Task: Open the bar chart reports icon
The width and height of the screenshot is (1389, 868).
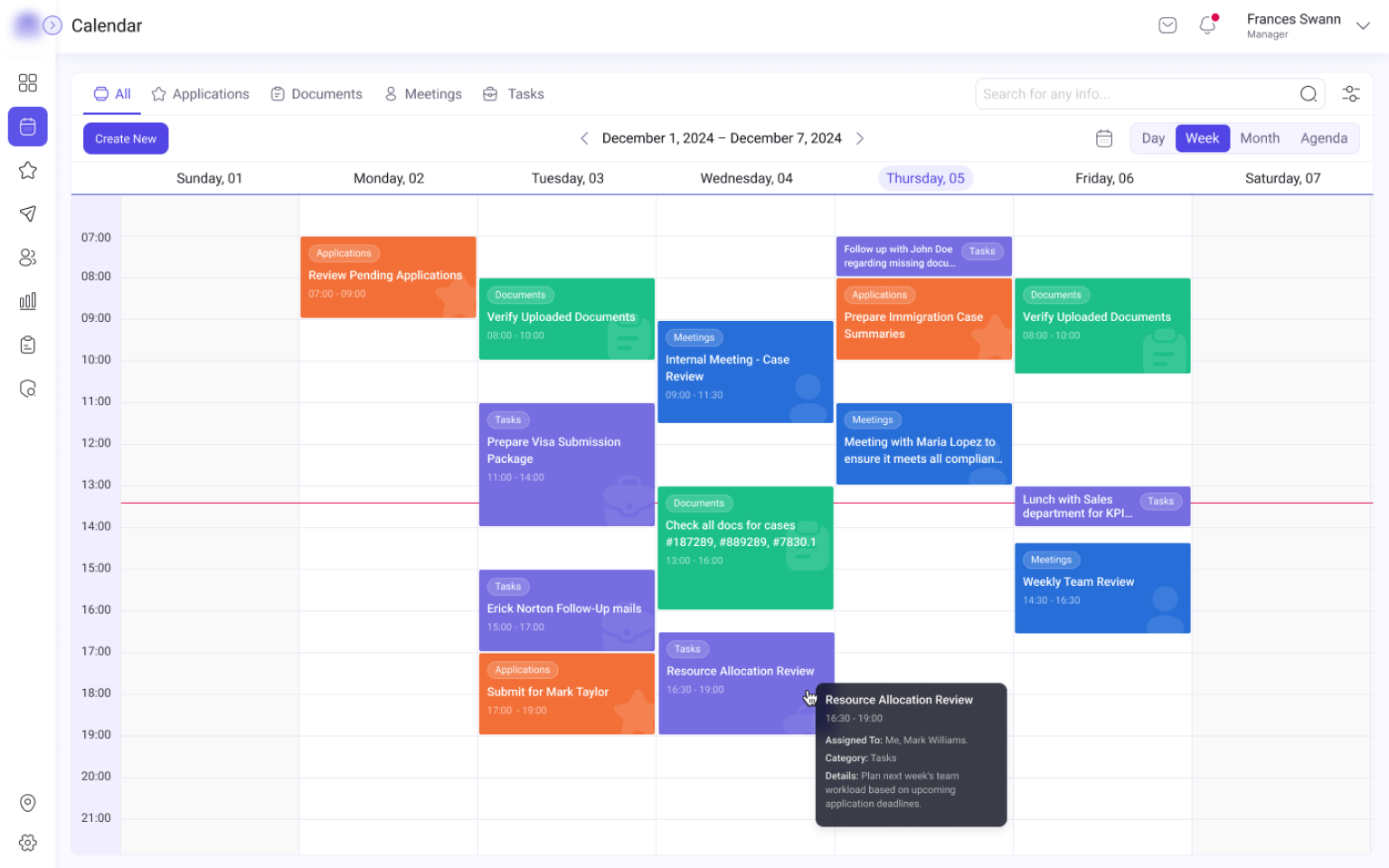Action: coord(28,301)
